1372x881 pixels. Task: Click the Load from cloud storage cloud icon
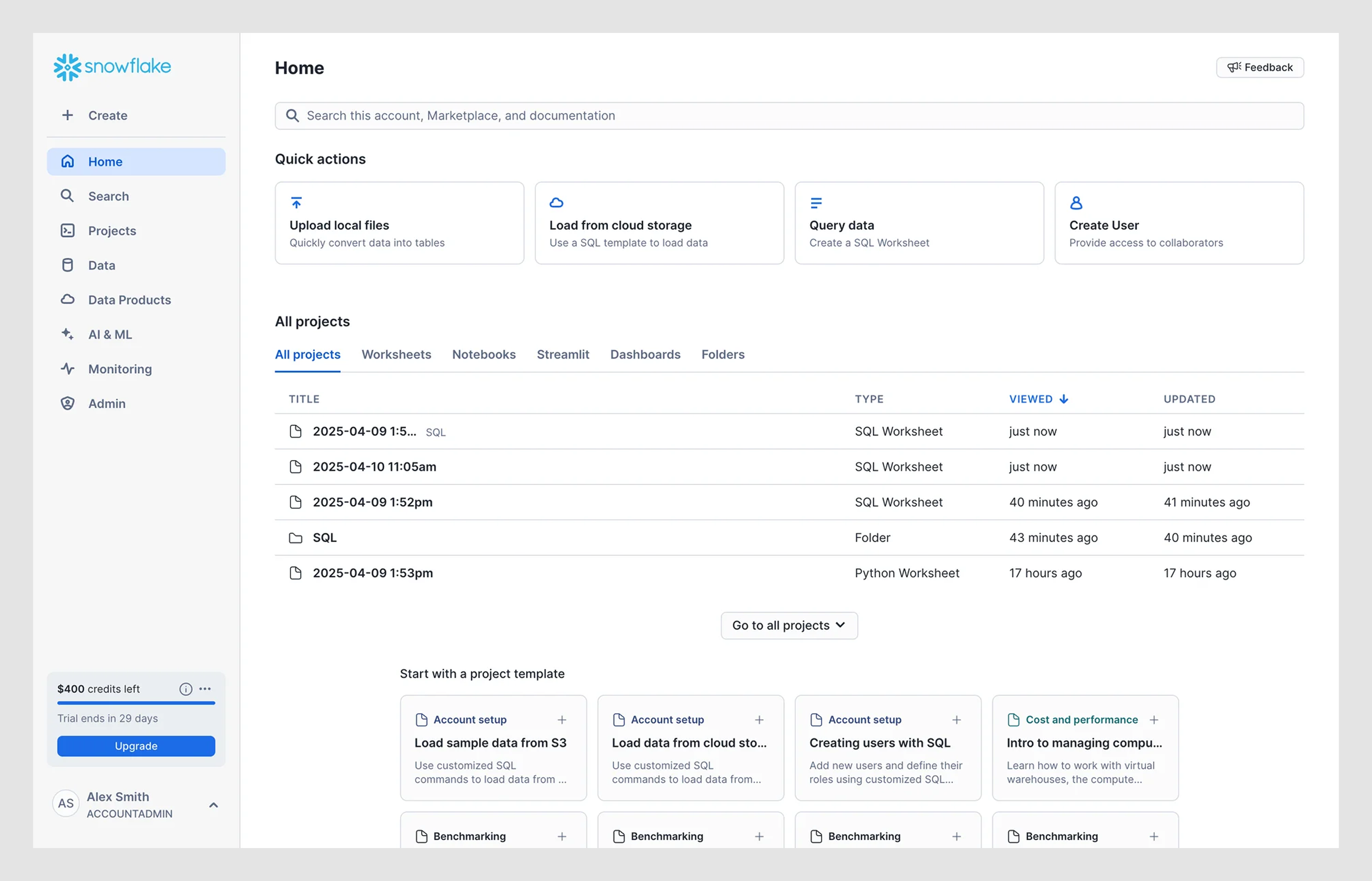click(x=556, y=203)
